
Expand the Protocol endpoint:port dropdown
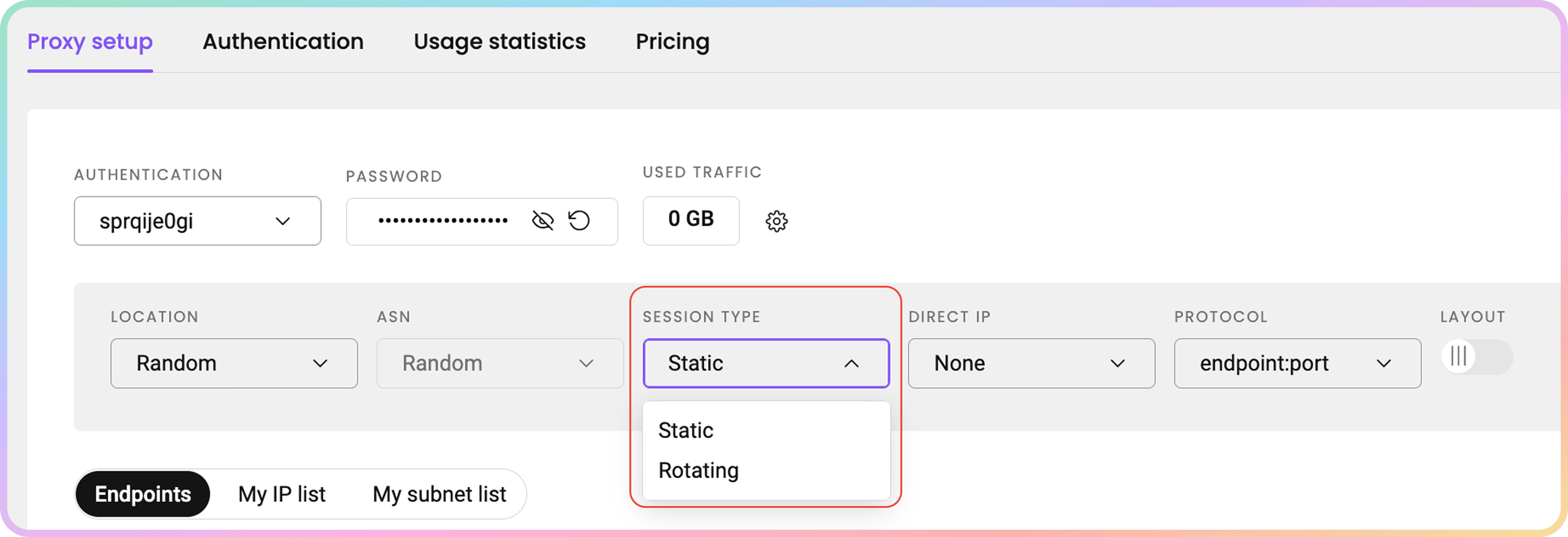[x=1297, y=364]
